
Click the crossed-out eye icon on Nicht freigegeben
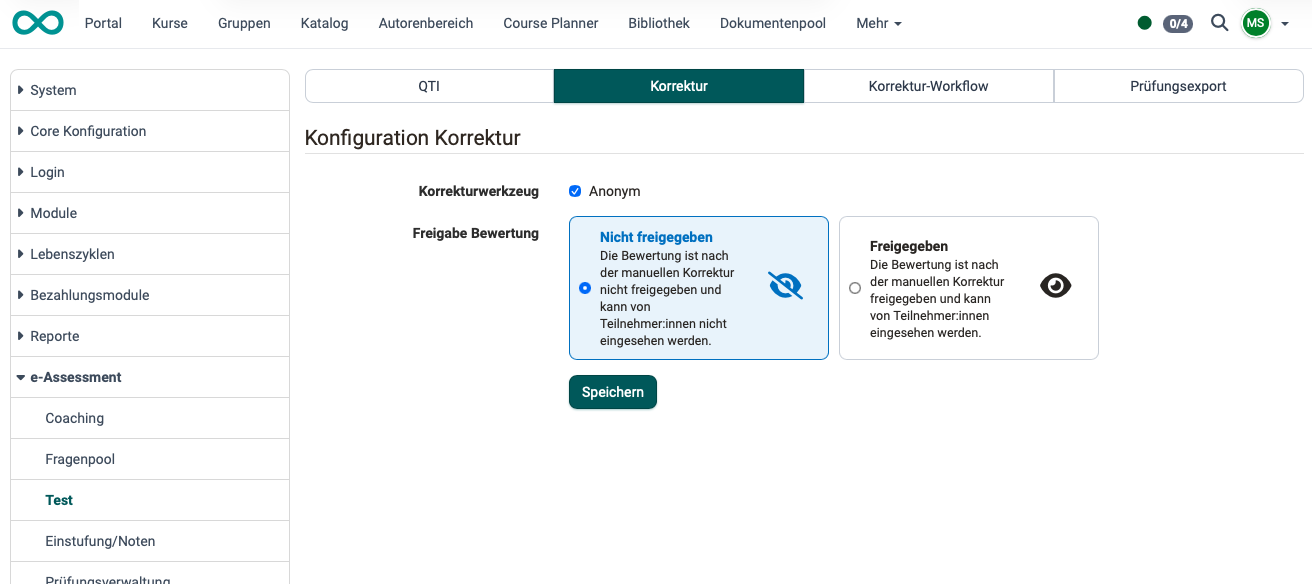[786, 285]
